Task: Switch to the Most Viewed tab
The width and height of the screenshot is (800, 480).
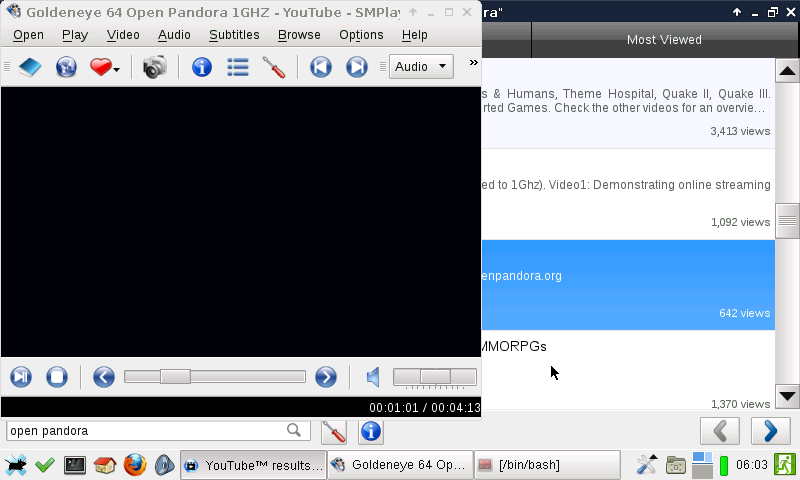Action: (x=664, y=40)
